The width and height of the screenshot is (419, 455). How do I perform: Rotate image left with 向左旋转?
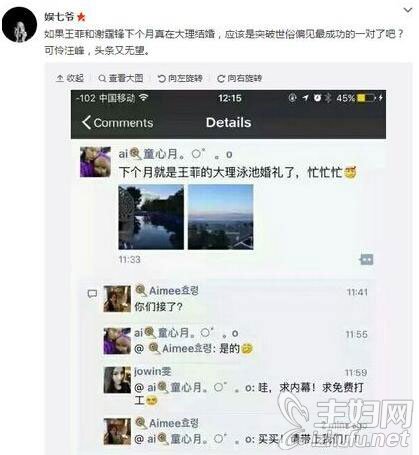pyautogui.click(x=180, y=78)
